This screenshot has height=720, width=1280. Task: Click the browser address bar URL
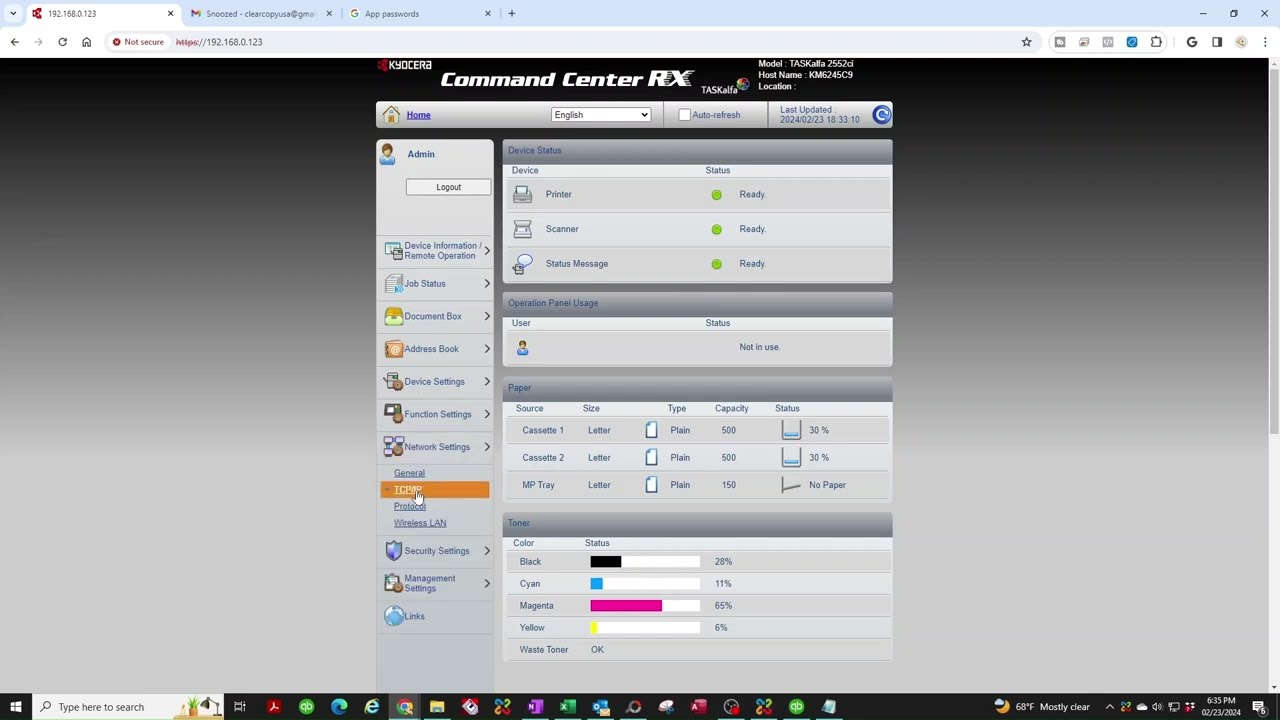[x=219, y=42]
